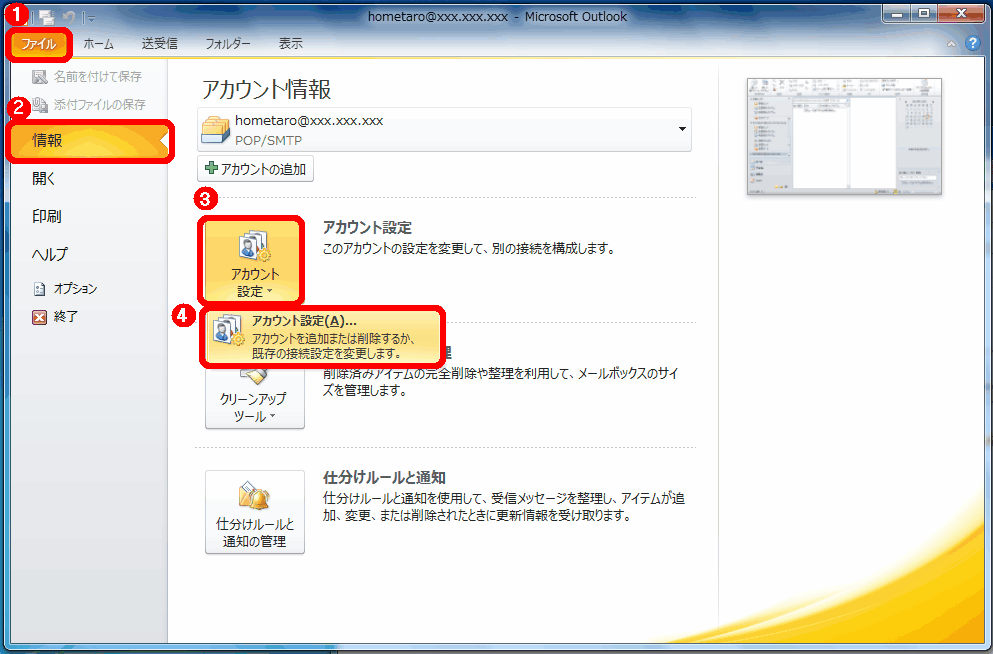This screenshot has height=654, width=993.
Task: Click the アカウント情報 heading
Action: coord(267,89)
